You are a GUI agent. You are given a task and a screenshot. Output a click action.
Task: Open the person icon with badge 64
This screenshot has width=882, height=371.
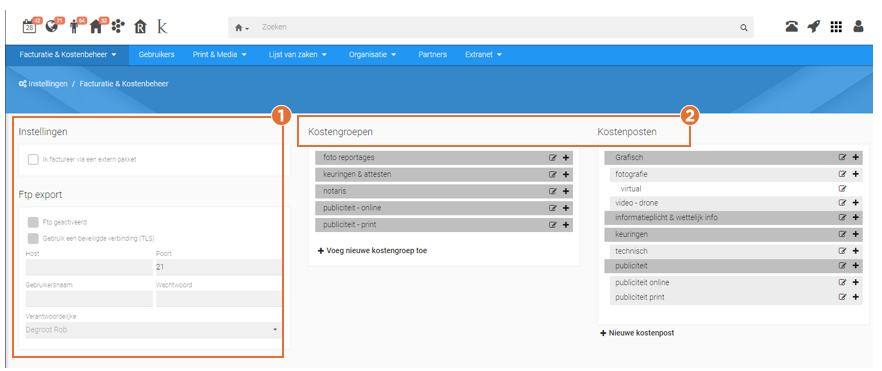(x=75, y=26)
